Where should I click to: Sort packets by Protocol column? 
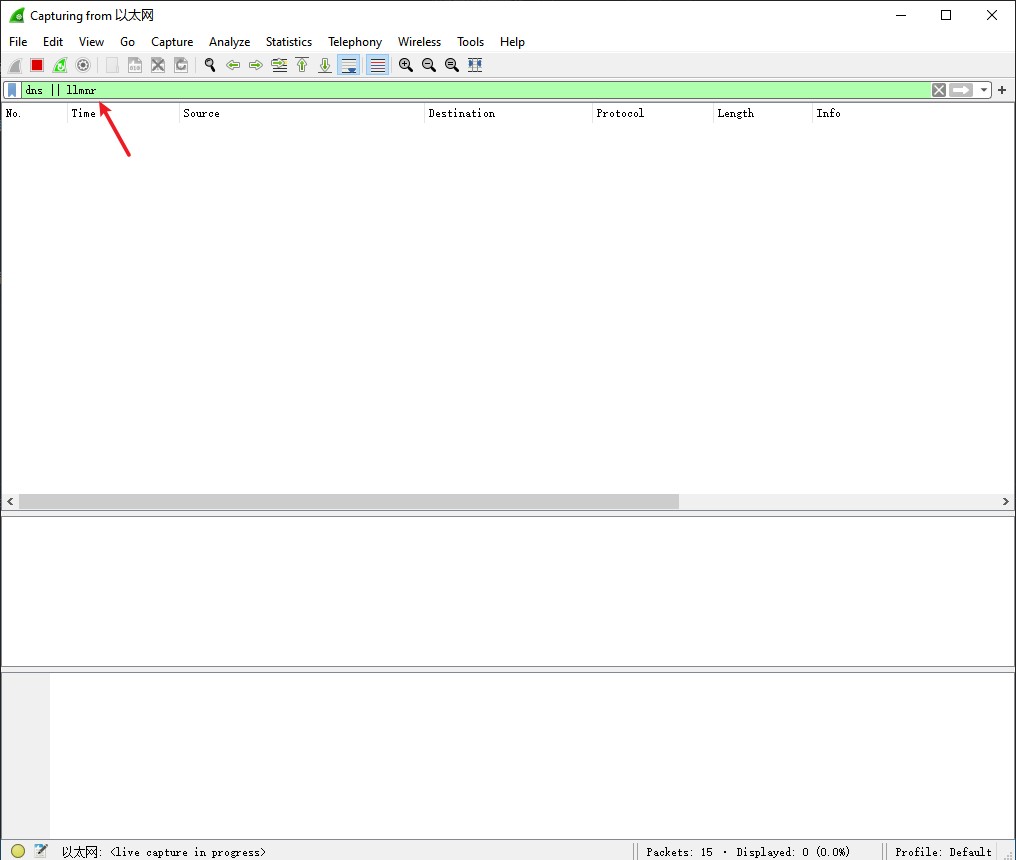pyautogui.click(x=652, y=113)
